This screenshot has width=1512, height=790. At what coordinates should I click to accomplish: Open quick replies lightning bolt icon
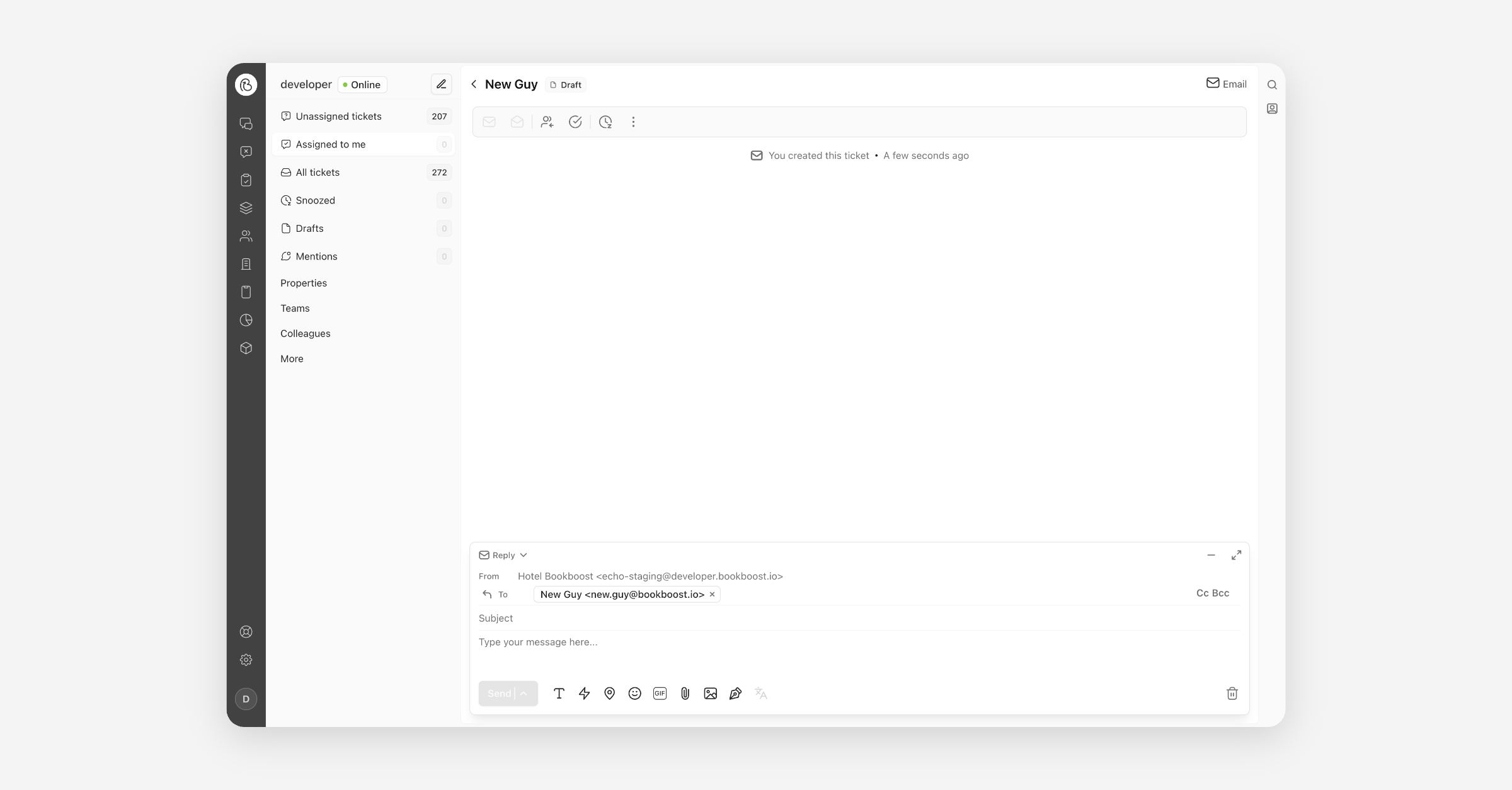point(584,694)
